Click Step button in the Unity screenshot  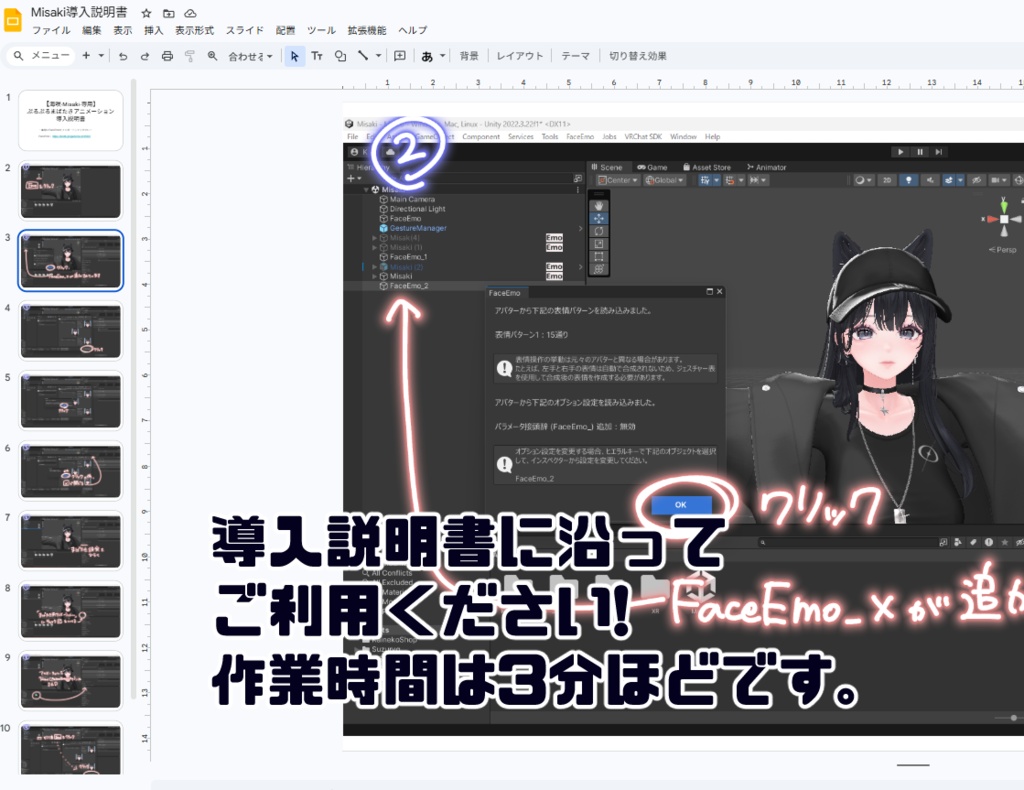click(x=938, y=151)
